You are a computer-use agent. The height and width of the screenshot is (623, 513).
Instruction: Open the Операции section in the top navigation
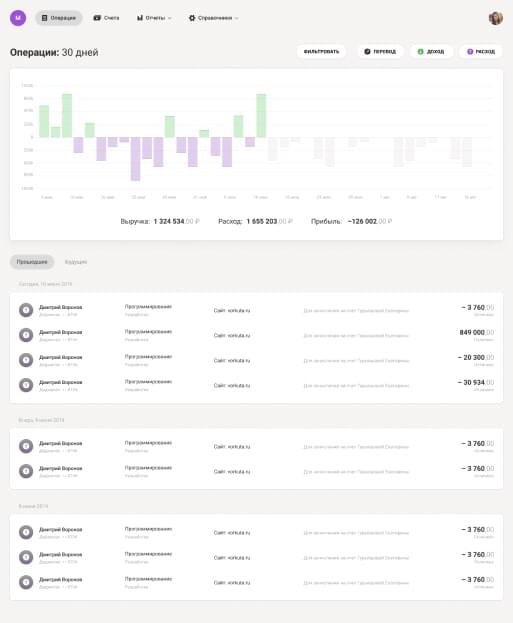(x=58, y=18)
